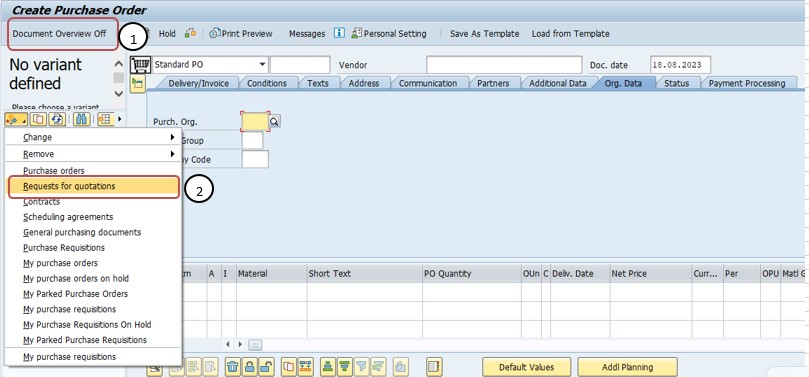This screenshot has width=809, height=377.
Task: Switch to the Delivery/Invoice tab
Action: [198, 83]
